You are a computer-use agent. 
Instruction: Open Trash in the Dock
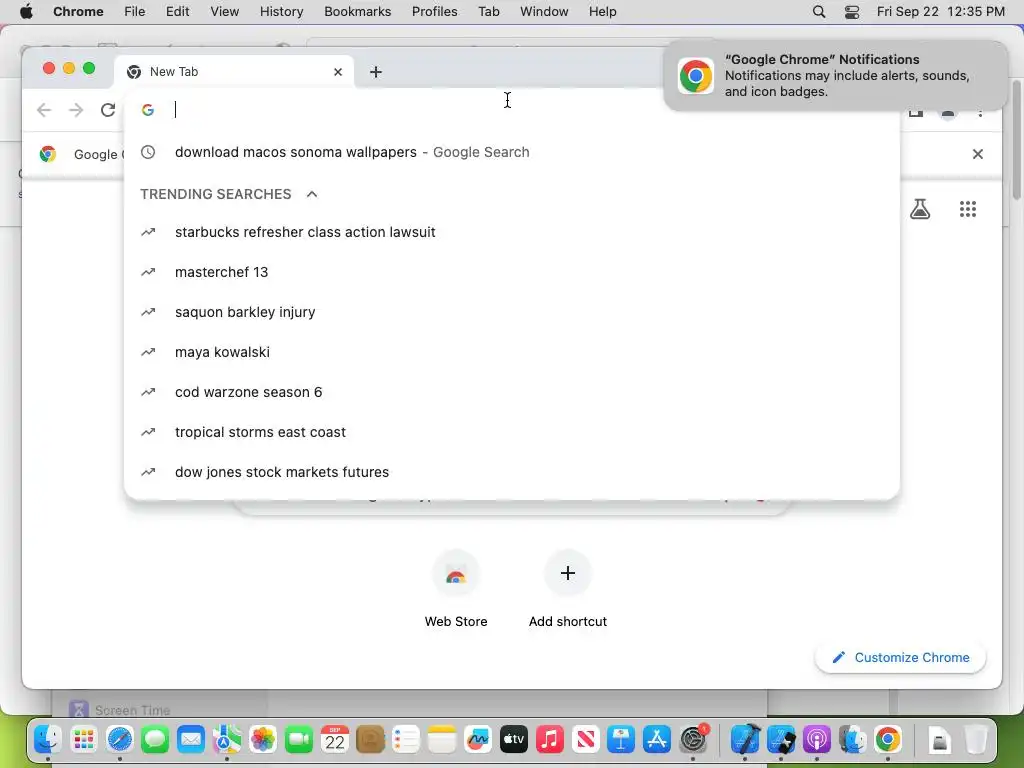976,739
